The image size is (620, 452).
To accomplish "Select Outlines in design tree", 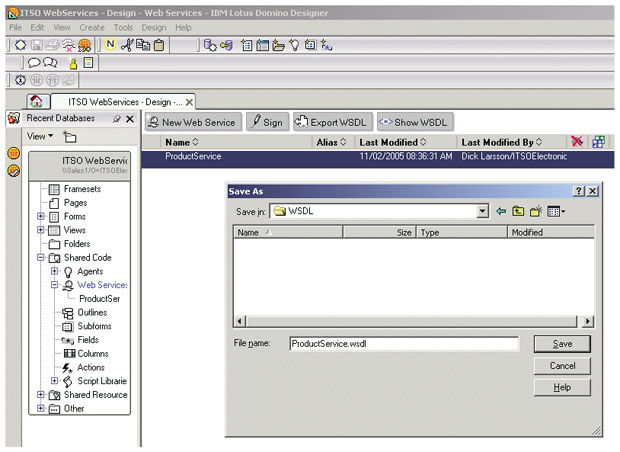I will pos(92,312).
